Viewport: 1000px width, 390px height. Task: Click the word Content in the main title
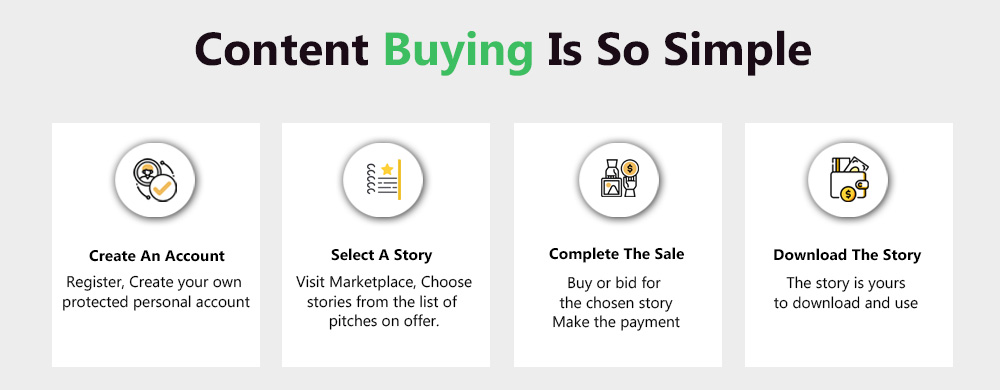pyautogui.click(x=281, y=48)
